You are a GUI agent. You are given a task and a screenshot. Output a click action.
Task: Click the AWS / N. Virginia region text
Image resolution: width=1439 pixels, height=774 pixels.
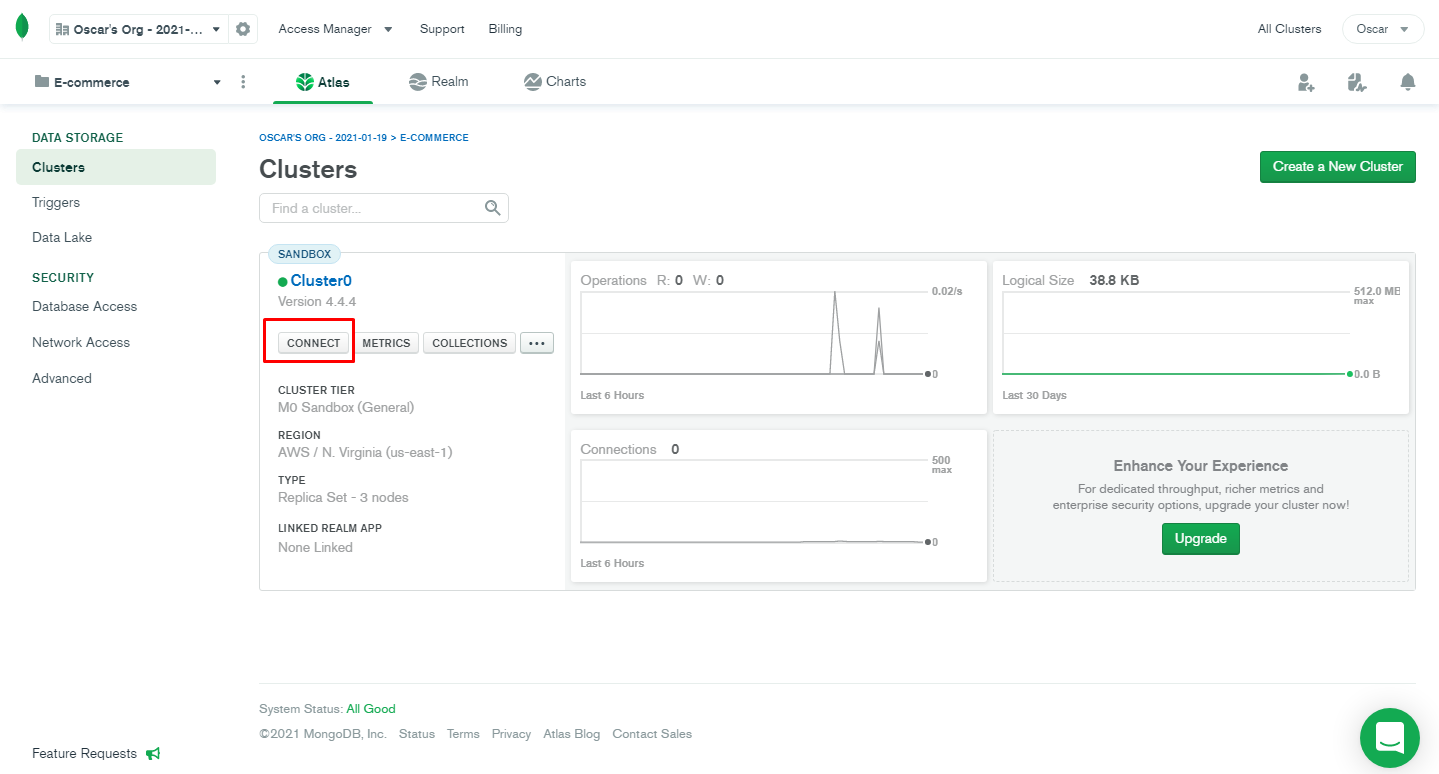365,452
